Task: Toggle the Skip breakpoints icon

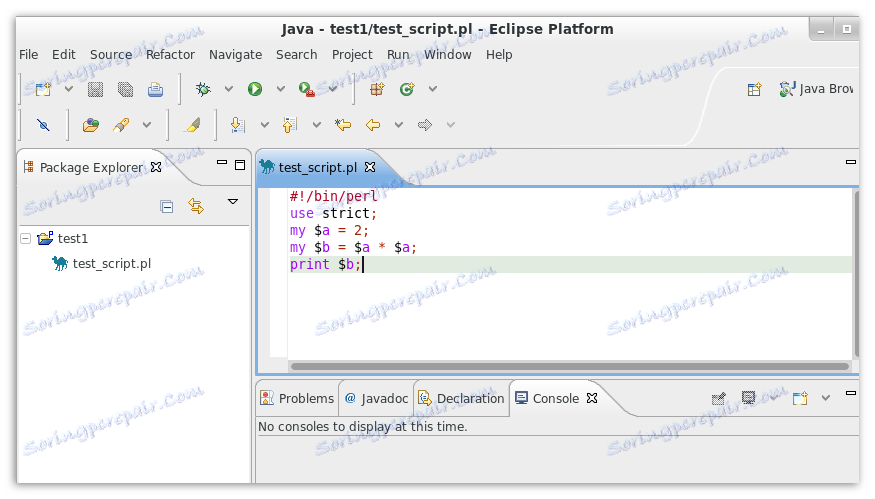Action: pos(43,124)
